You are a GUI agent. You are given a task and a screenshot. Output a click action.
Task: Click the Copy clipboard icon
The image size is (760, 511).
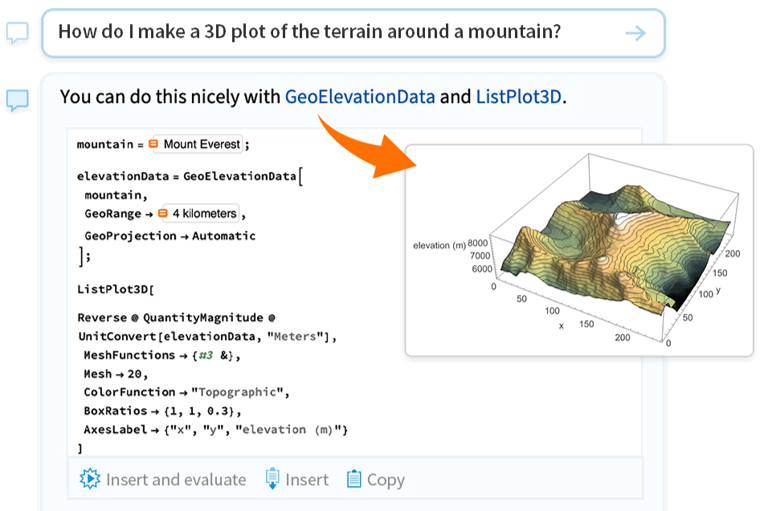354,479
